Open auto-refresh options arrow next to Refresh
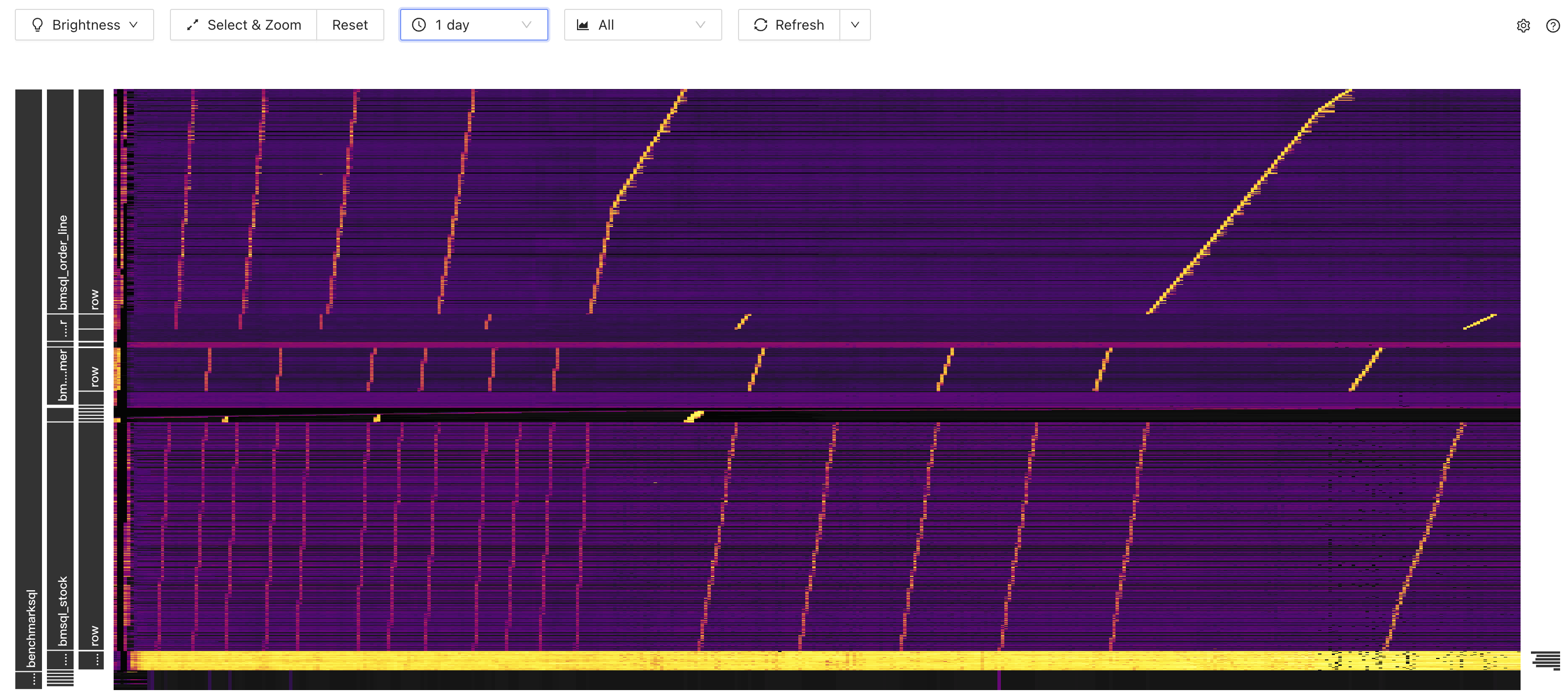Viewport: 1568px width, 698px height. (855, 25)
